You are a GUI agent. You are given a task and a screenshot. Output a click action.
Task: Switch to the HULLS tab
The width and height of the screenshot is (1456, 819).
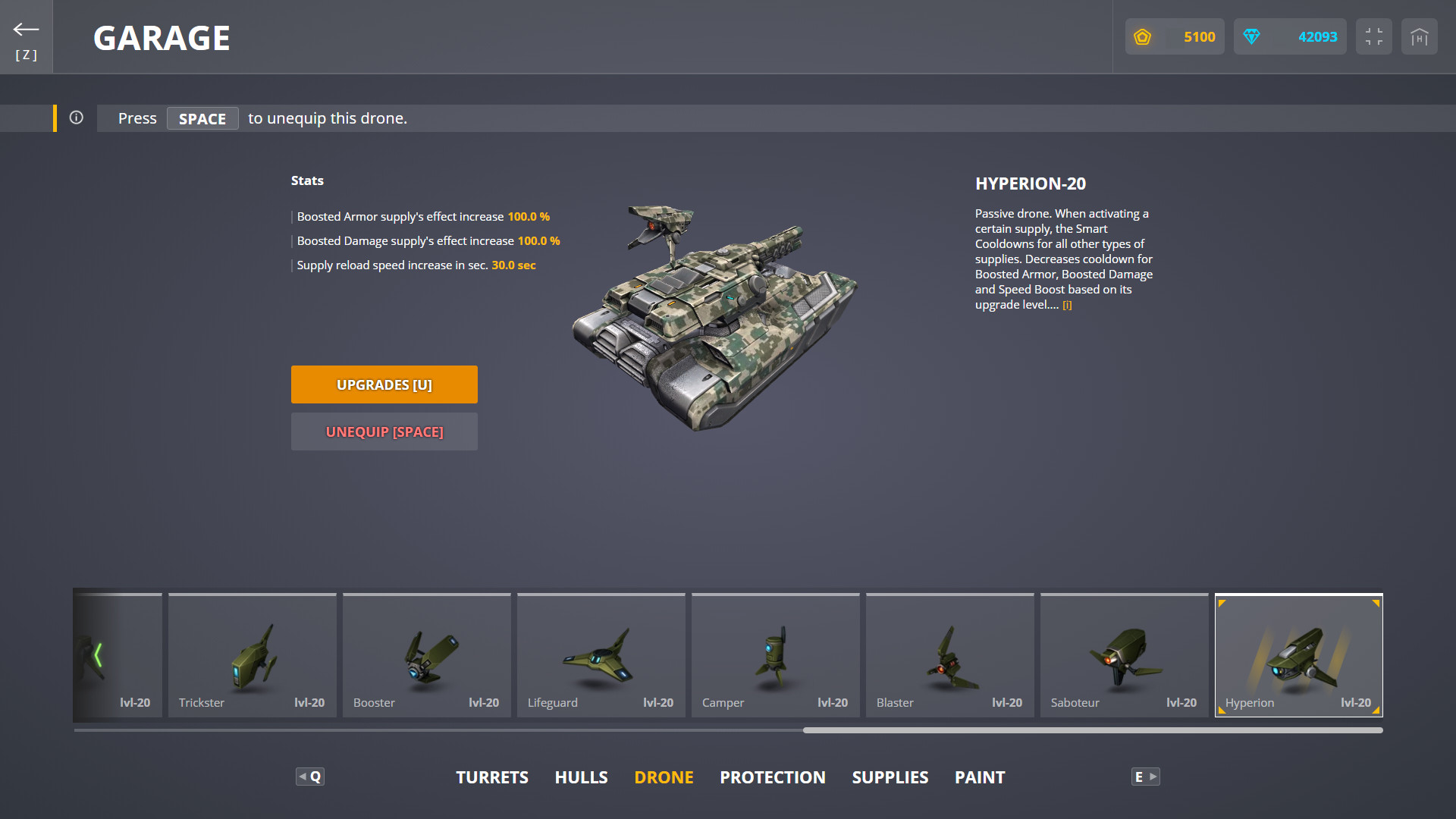tap(581, 777)
